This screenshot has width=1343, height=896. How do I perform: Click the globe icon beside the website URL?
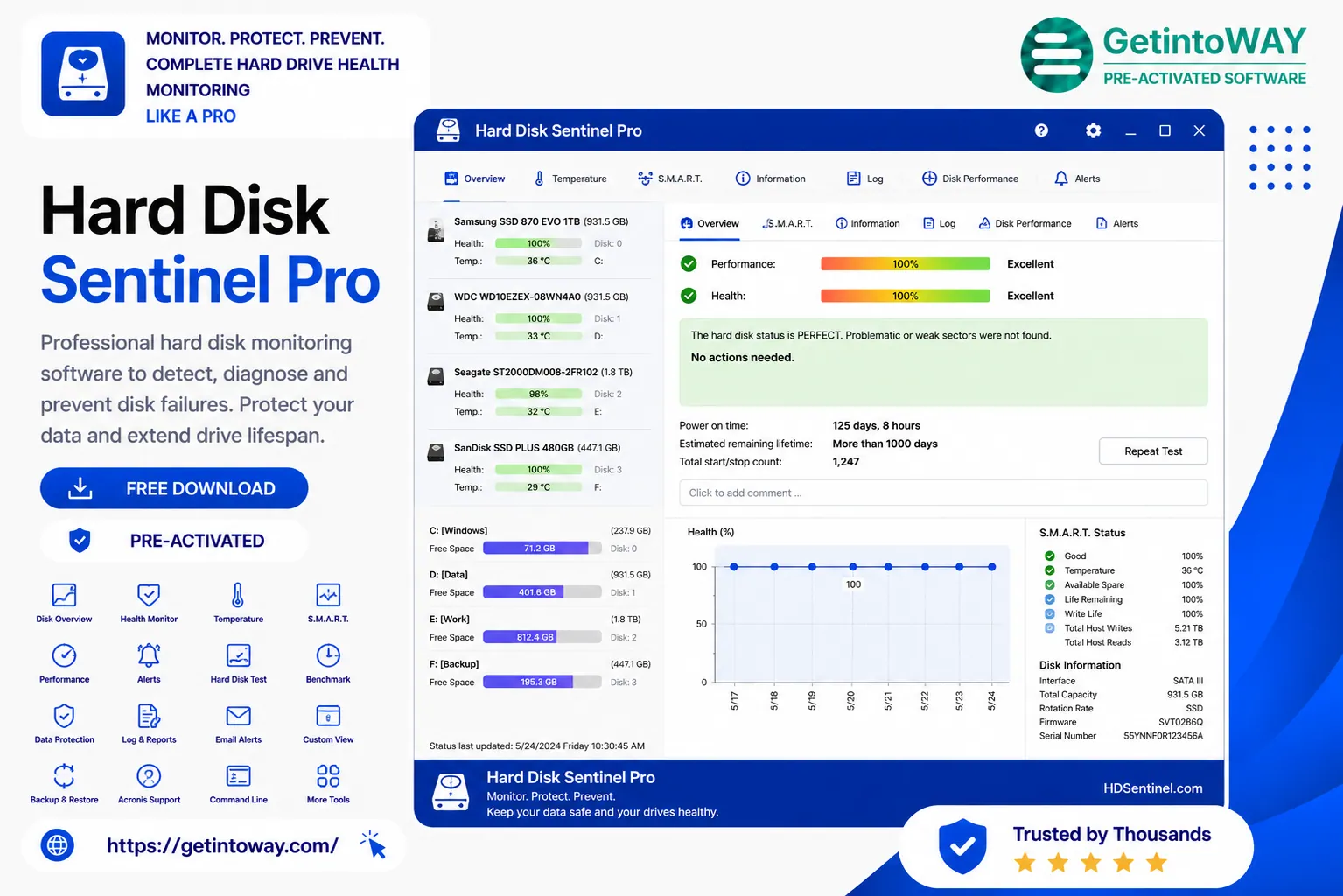click(58, 845)
